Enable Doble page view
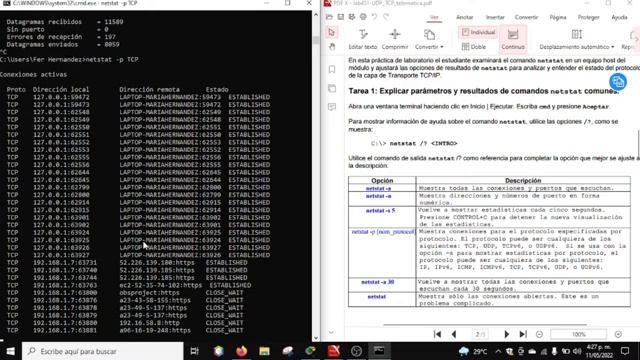Screen dimensions: 640x360 pyautogui.click(x=474, y=47)
